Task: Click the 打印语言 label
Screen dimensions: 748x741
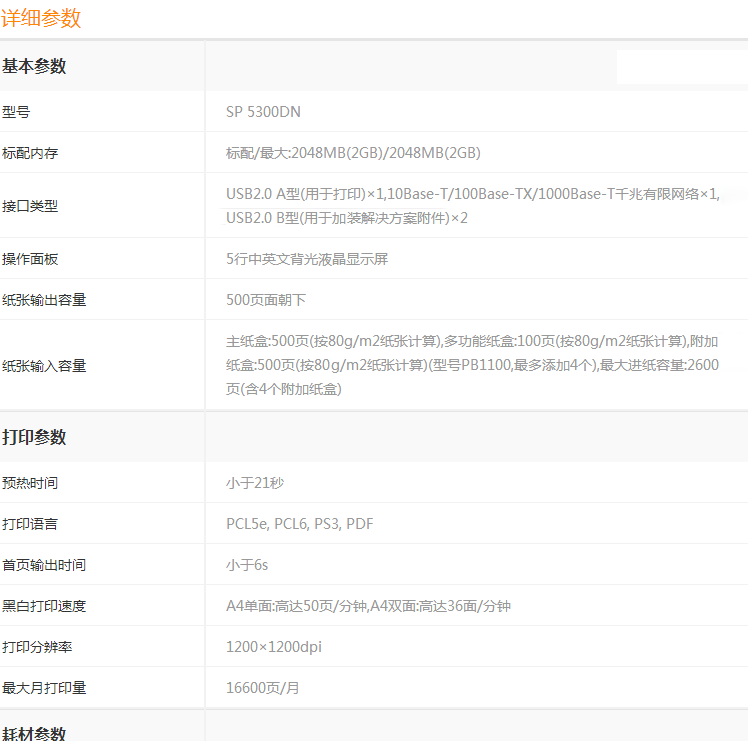Action: [30, 524]
